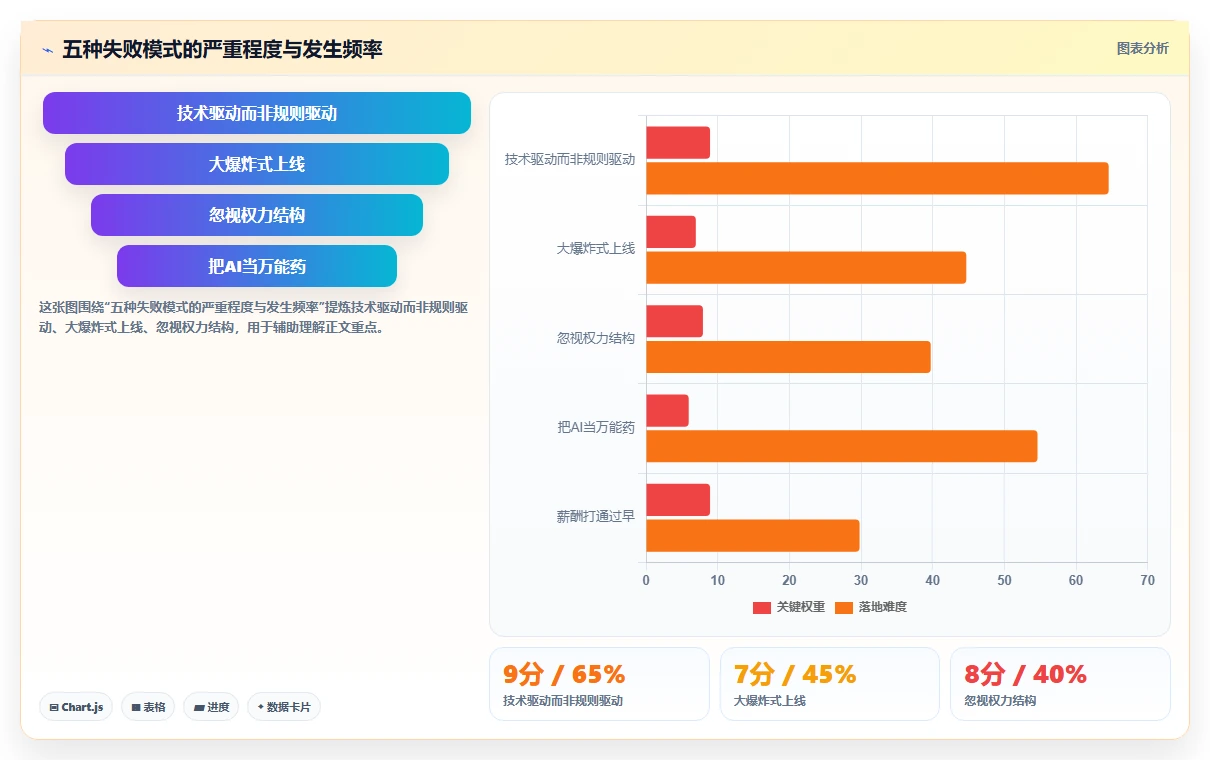Click the 数据卡片 tag chip

(x=284, y=707)
